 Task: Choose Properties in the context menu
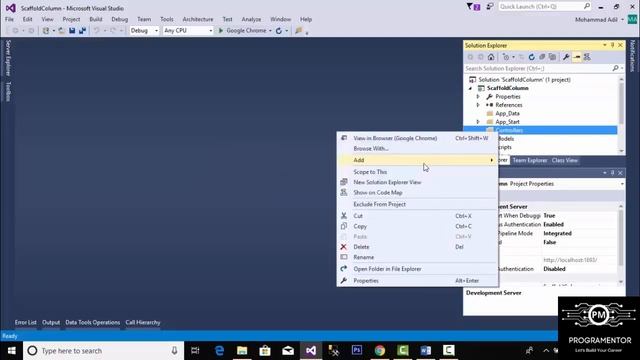point(417,281)
